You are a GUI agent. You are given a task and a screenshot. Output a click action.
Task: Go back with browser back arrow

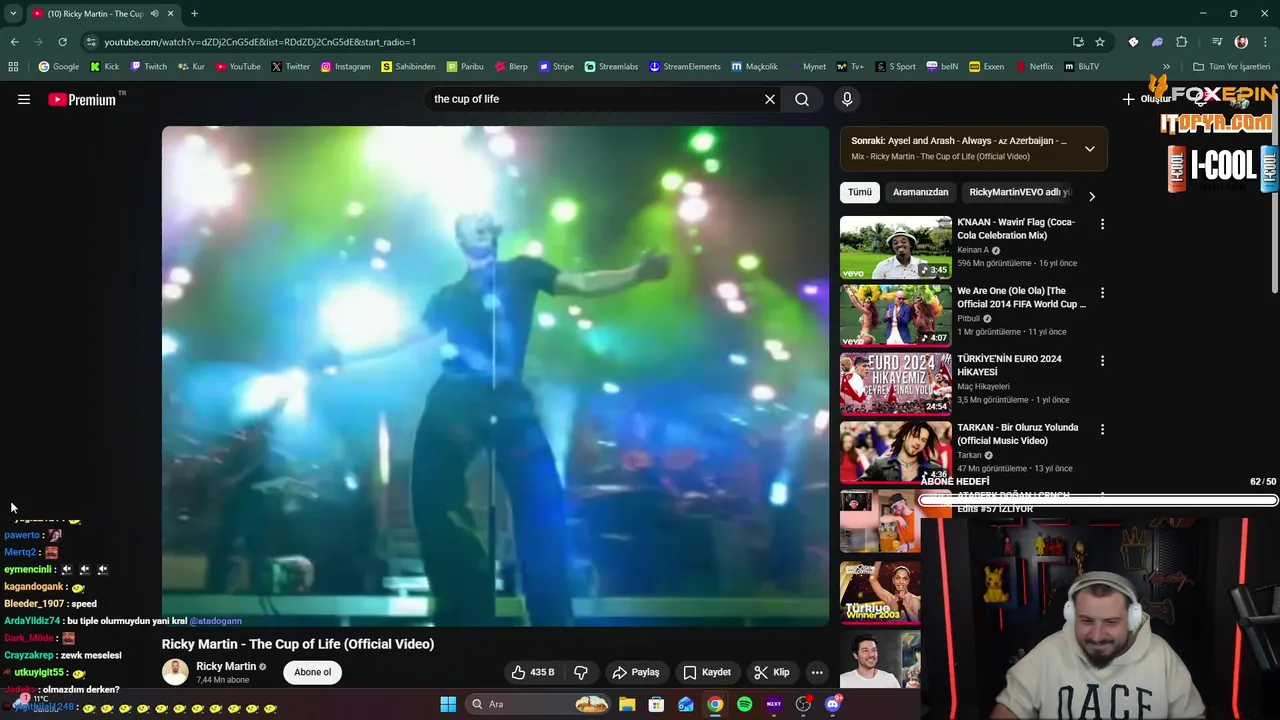point(14,42)
